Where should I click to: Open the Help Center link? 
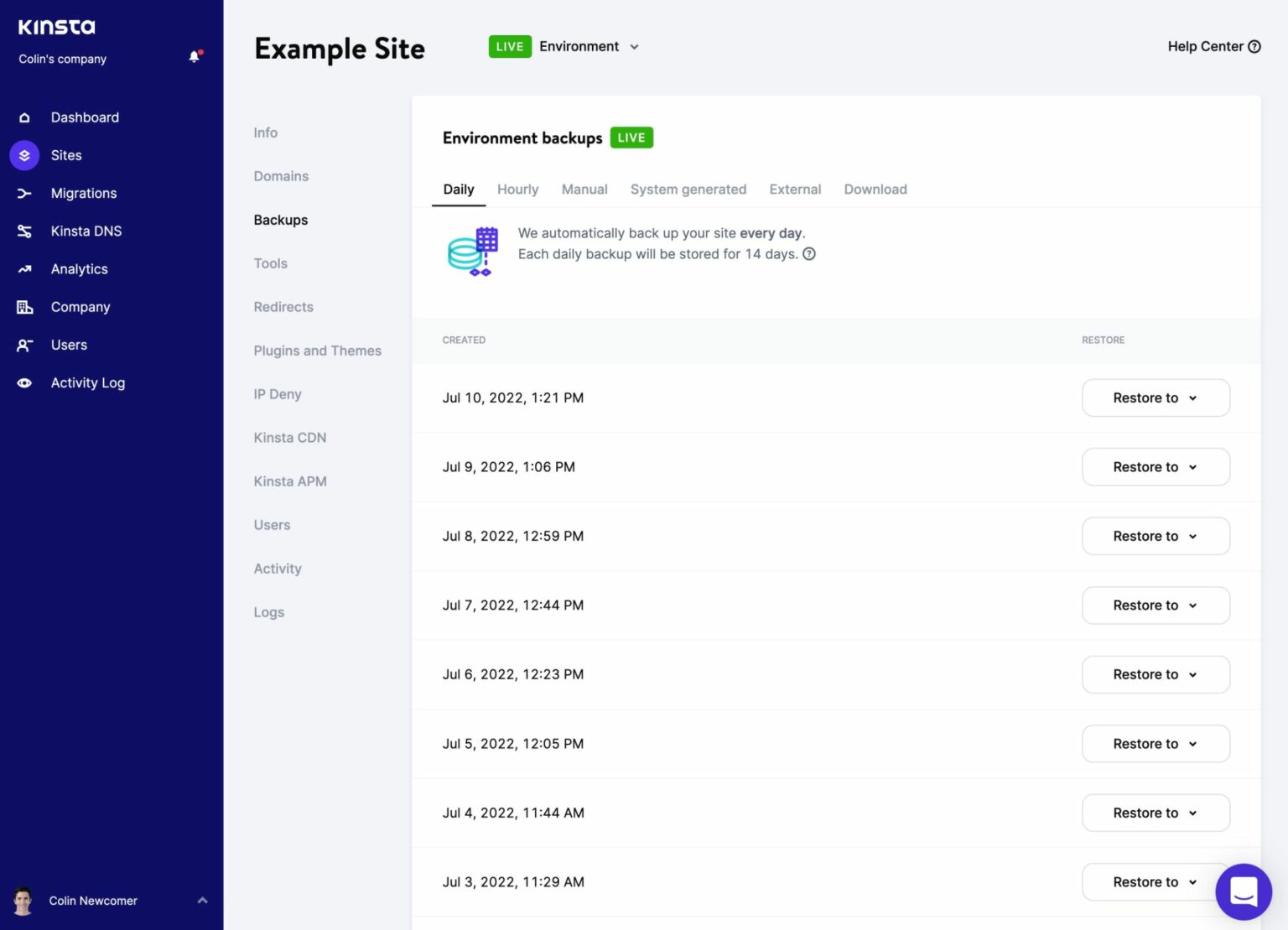(1213, 47)
